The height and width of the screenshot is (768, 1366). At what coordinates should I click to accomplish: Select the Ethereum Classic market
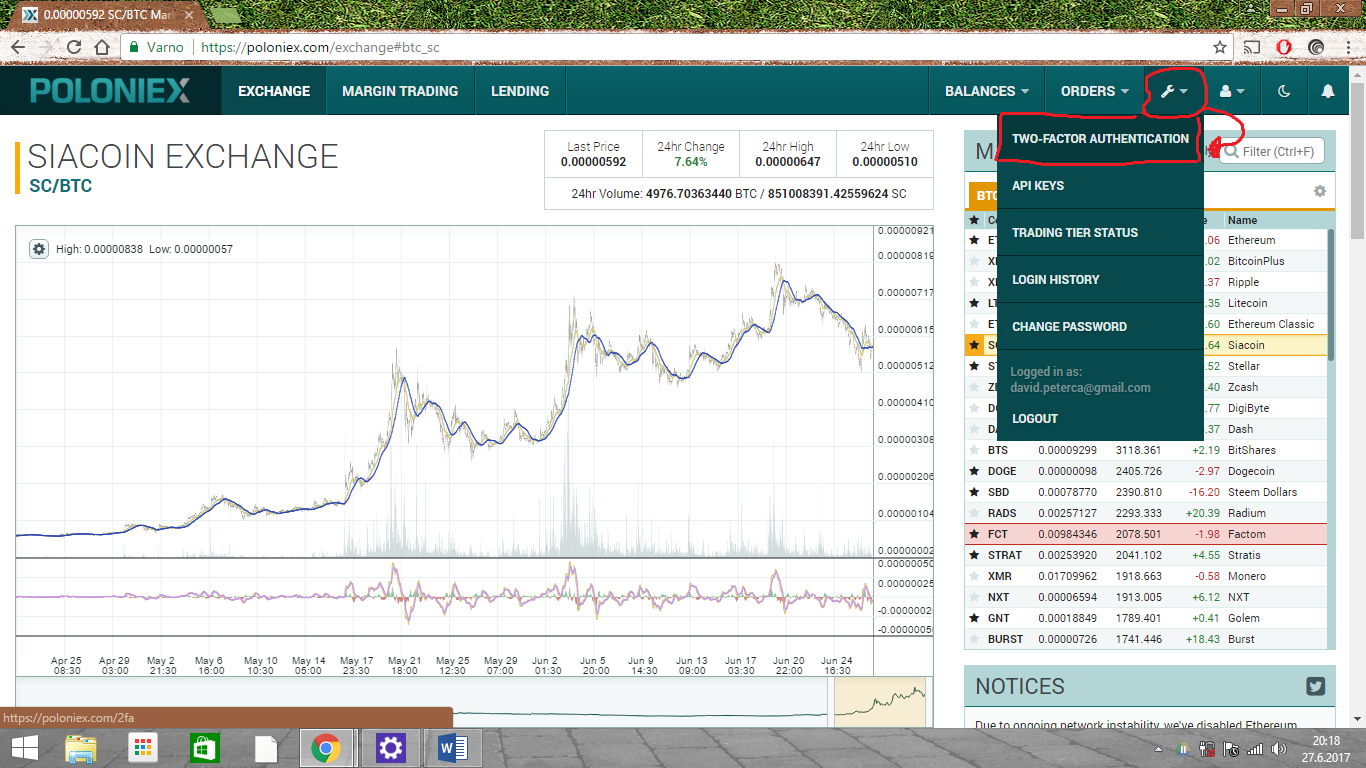pos(1271,324)
